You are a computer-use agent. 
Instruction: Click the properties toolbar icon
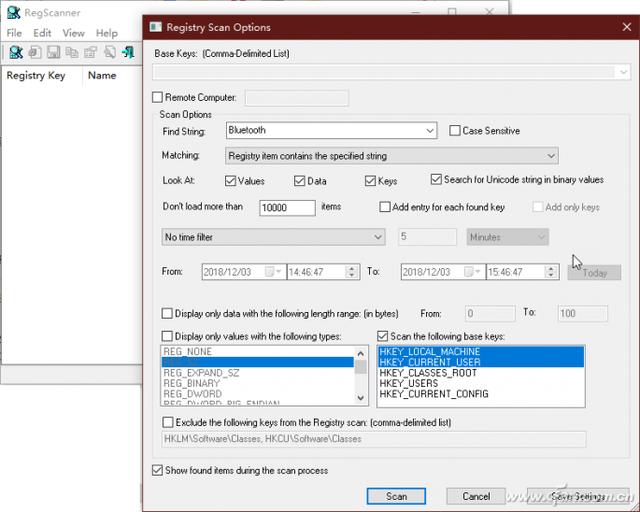[90, 52]
